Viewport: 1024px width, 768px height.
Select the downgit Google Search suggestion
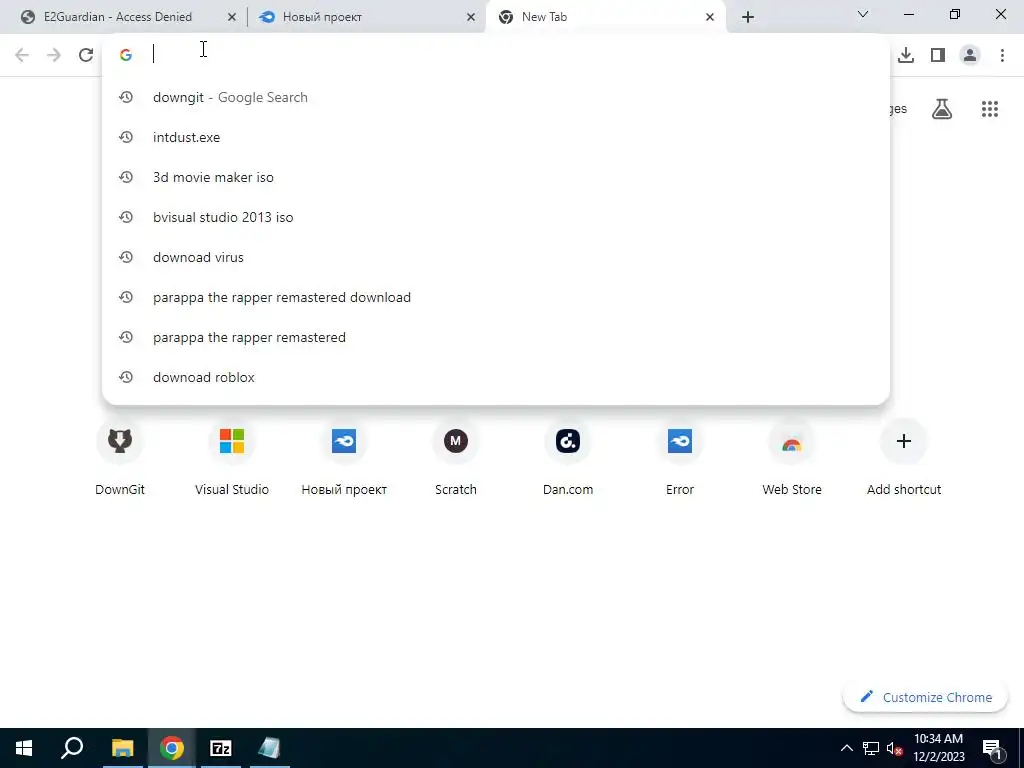496,97
